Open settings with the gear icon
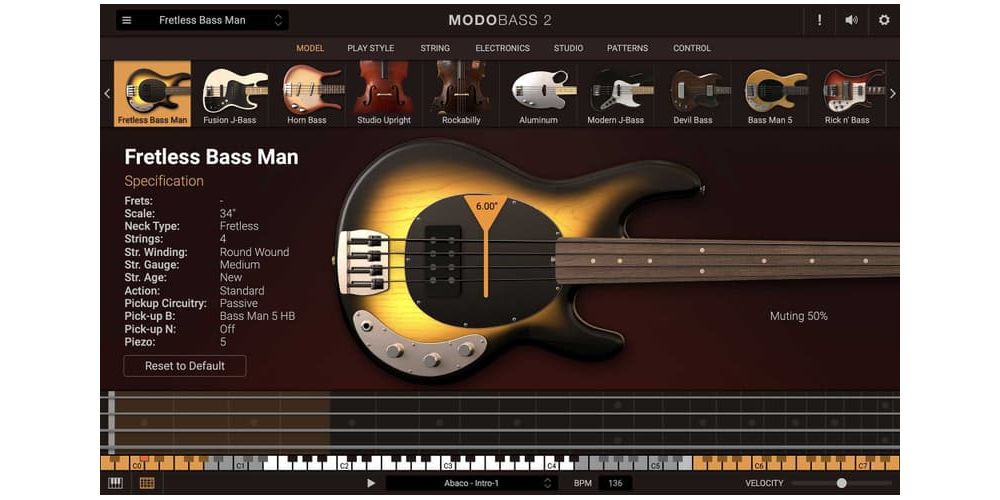 click(884, 20)
